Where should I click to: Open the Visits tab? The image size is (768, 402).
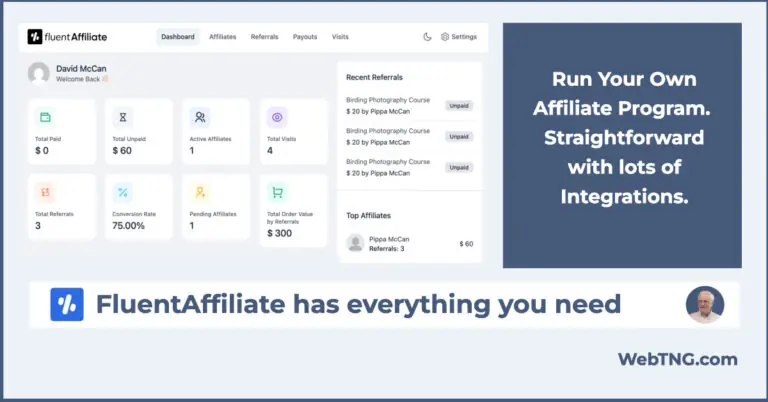point(340,37)
